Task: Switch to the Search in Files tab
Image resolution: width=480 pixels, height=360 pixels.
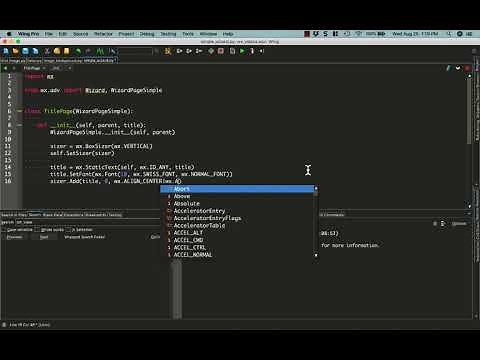Action: tap(14, 215)
